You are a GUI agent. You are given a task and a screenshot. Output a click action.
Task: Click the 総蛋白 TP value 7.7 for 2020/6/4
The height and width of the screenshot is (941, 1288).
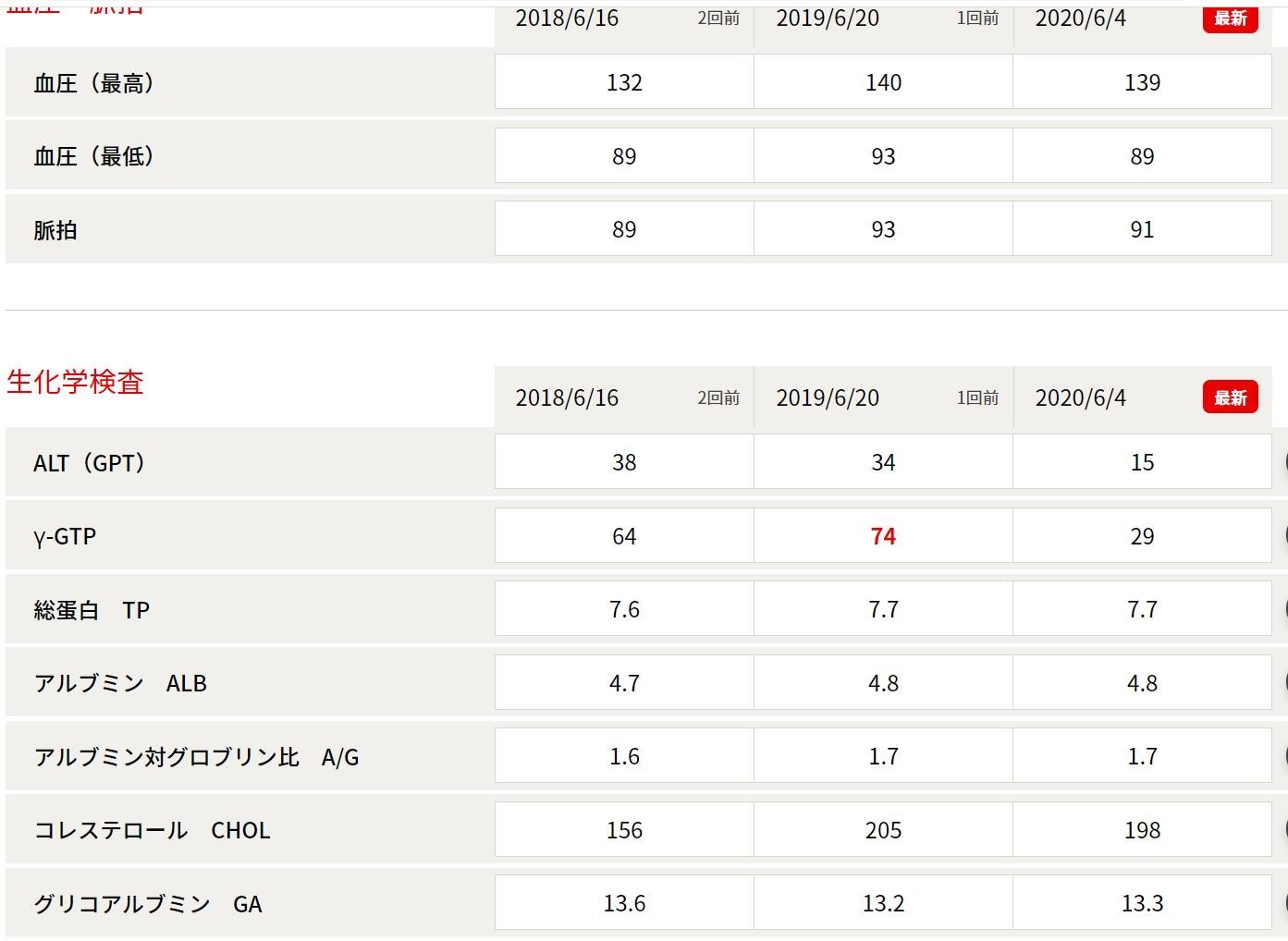(1142, 609)
